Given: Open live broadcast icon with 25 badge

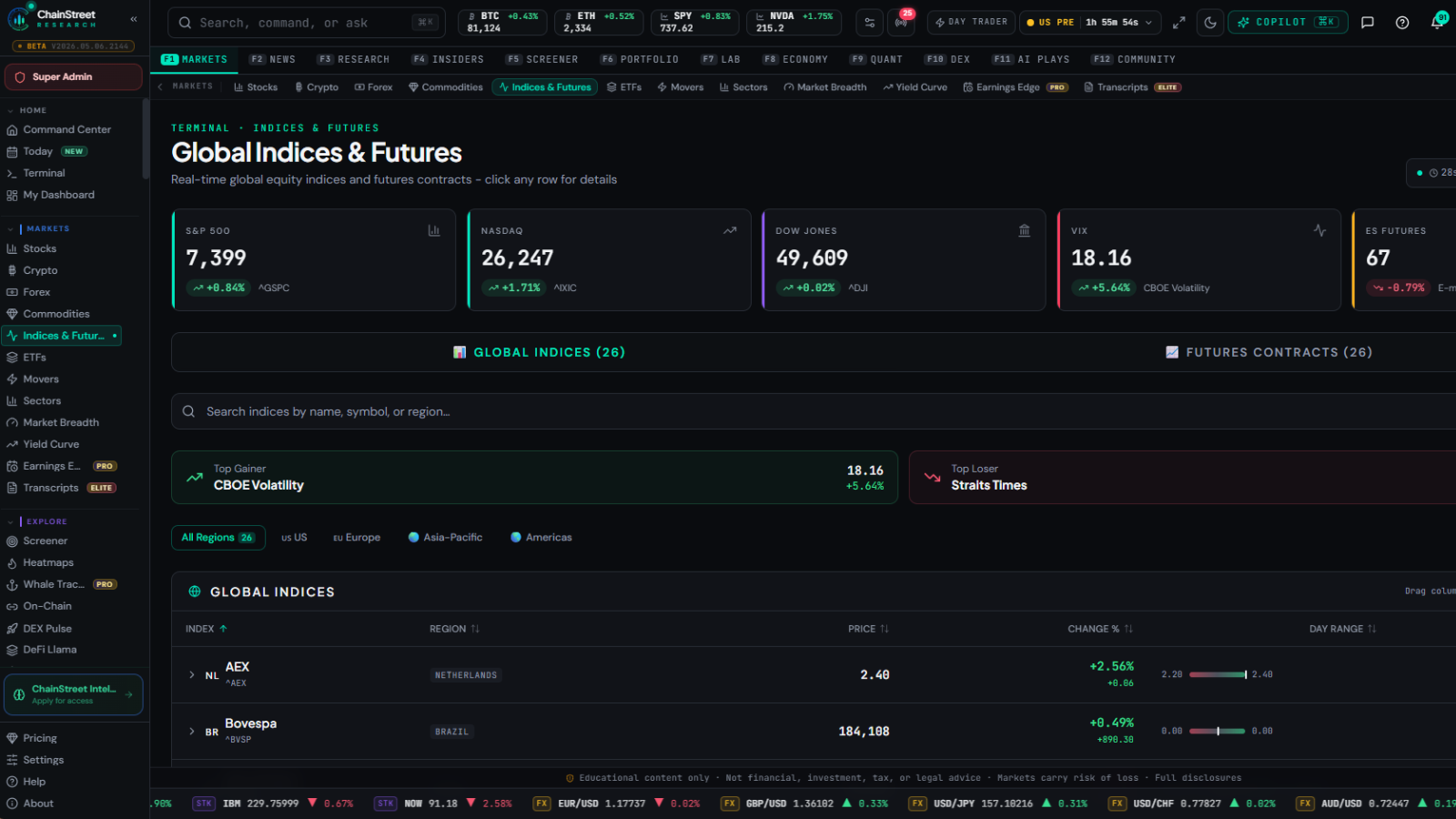Looking at the screenshot, I should [x=901, y=23].
